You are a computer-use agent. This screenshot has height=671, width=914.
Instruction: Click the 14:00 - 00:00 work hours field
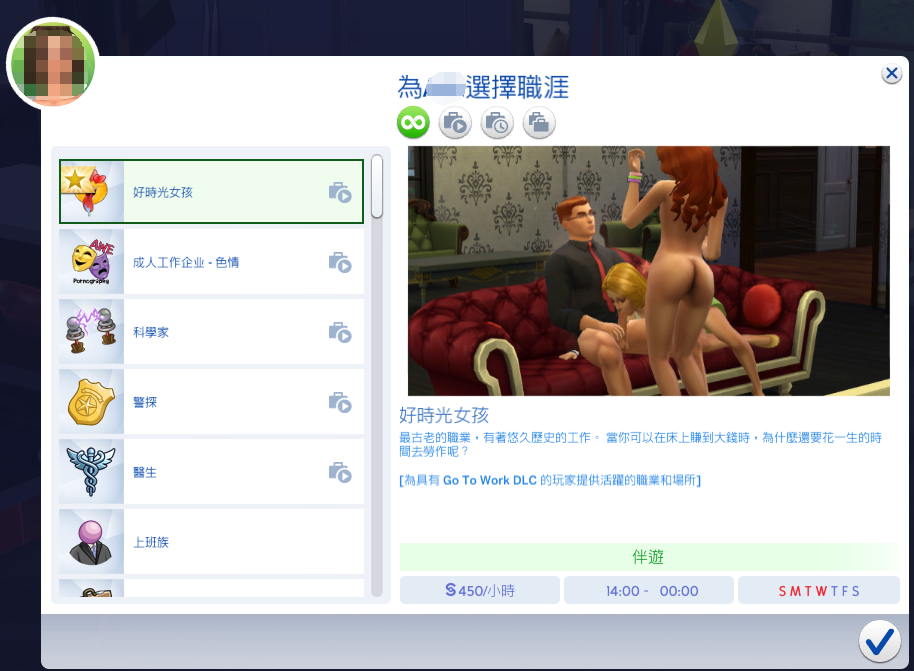[x=649, y=591]
